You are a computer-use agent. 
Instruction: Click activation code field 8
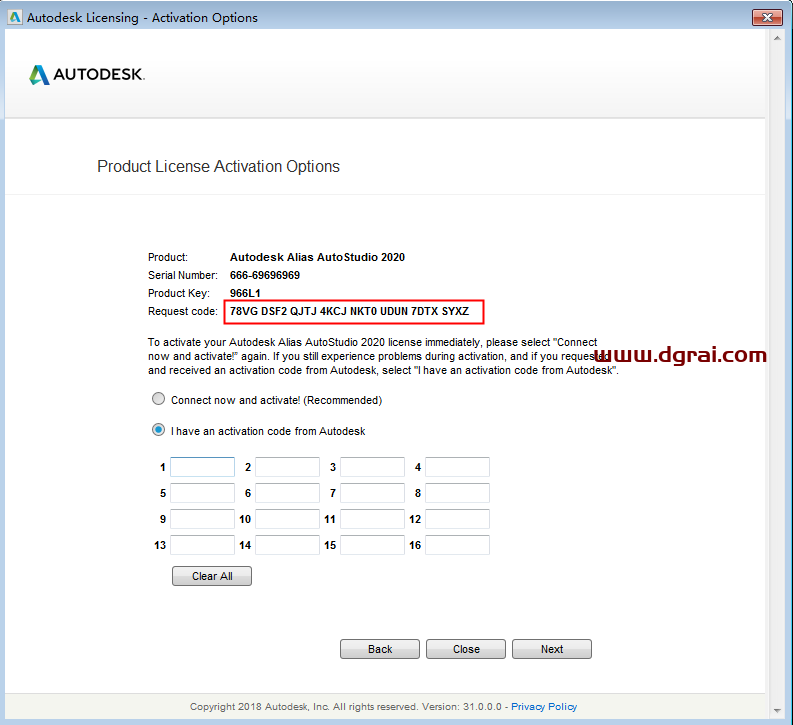457,493
